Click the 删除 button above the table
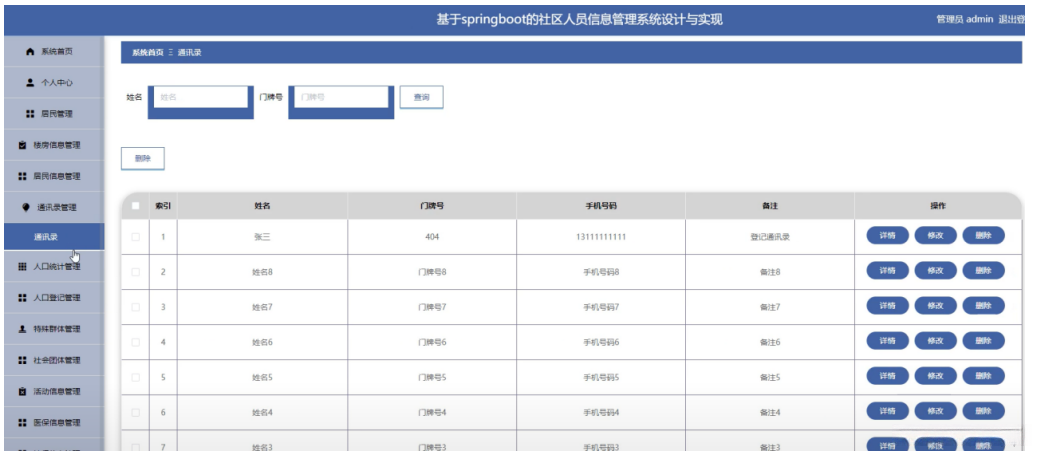The width and height of the screenshot is (1046, 456). (142, 159)
